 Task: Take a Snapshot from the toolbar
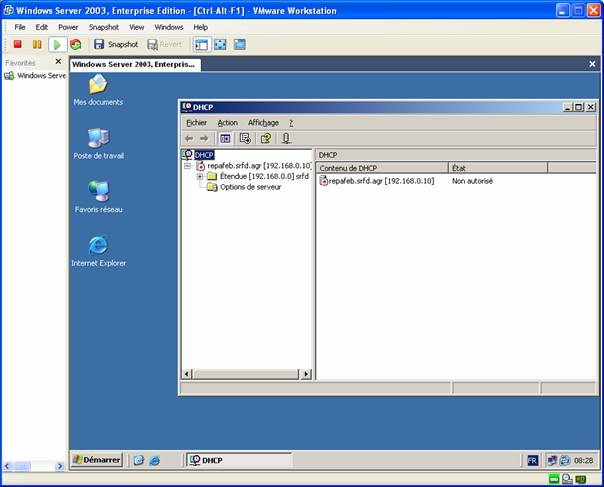tap(116, 44)
